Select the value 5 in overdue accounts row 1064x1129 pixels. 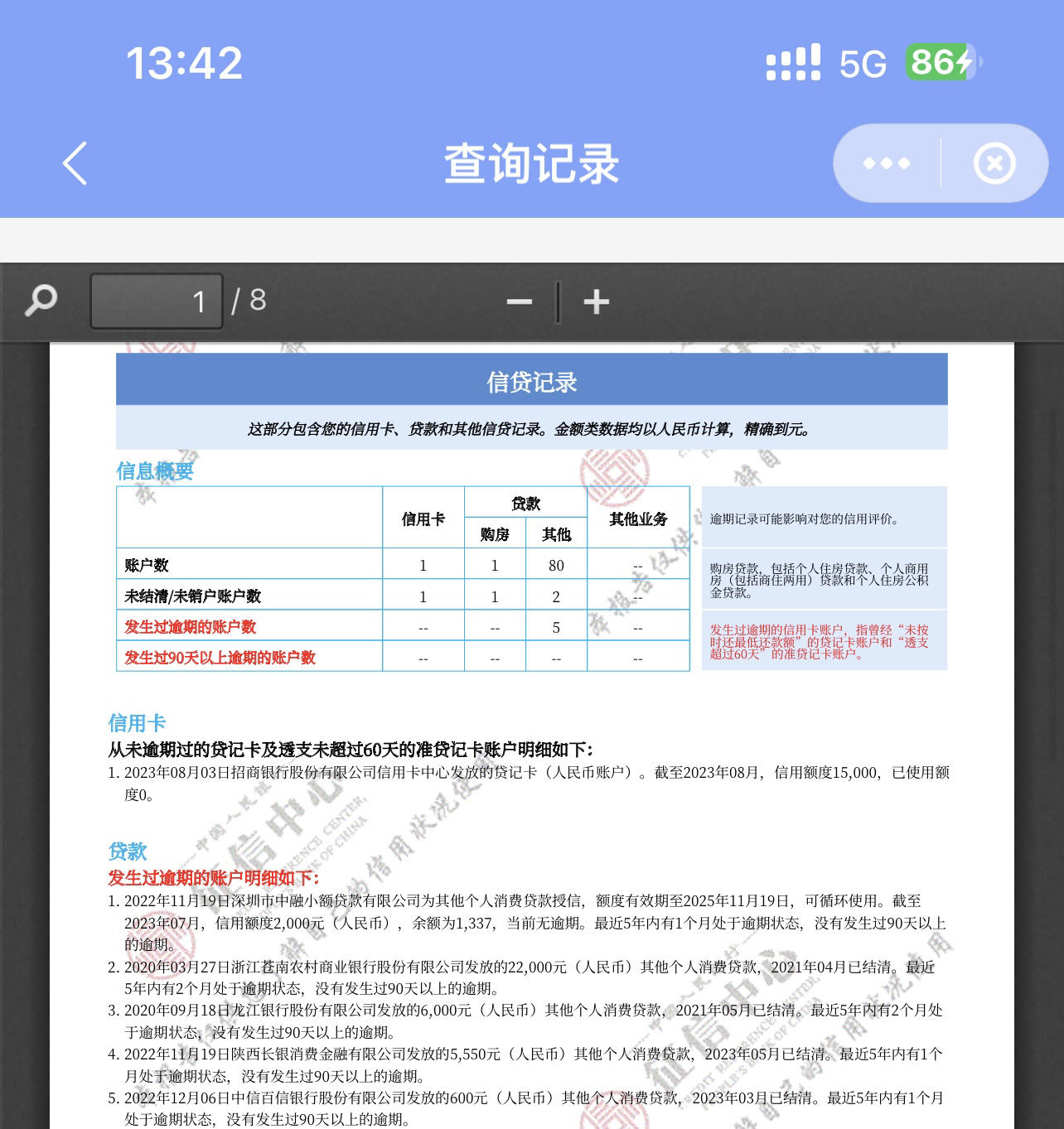click(x=556, y=628)
